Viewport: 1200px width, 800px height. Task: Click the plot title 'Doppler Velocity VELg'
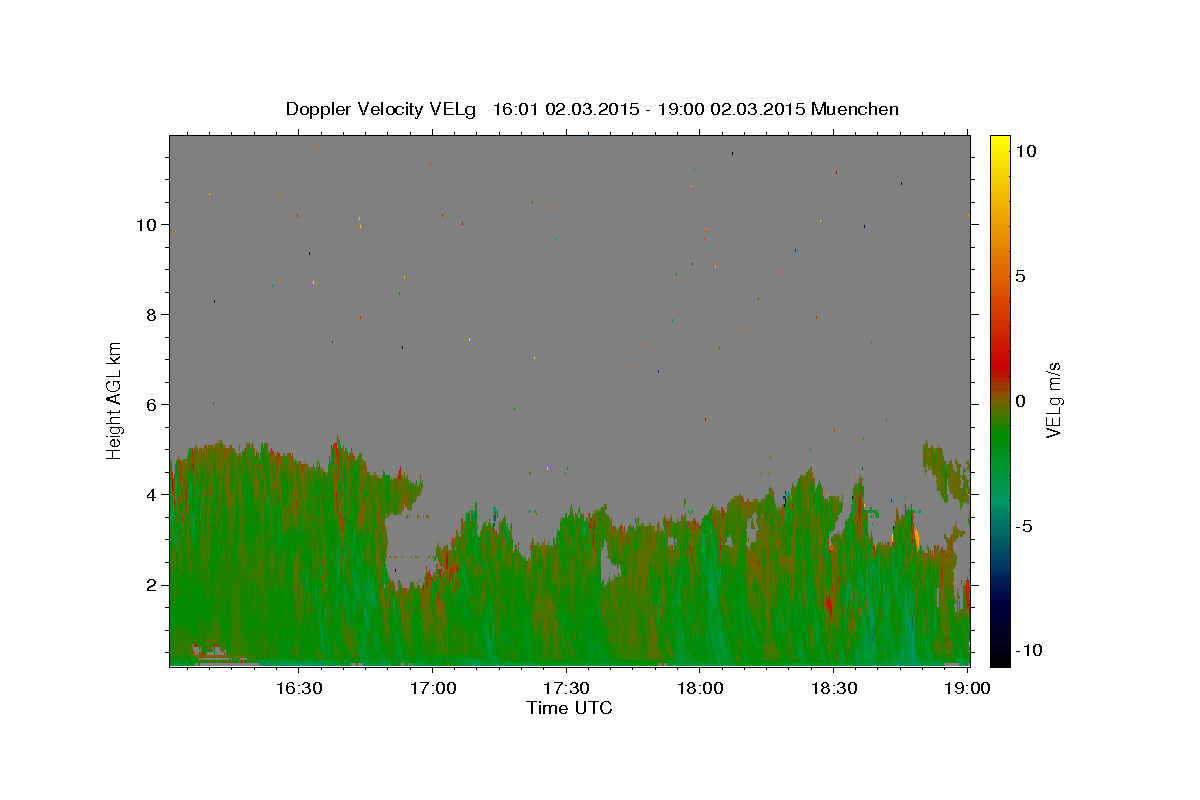383,109
